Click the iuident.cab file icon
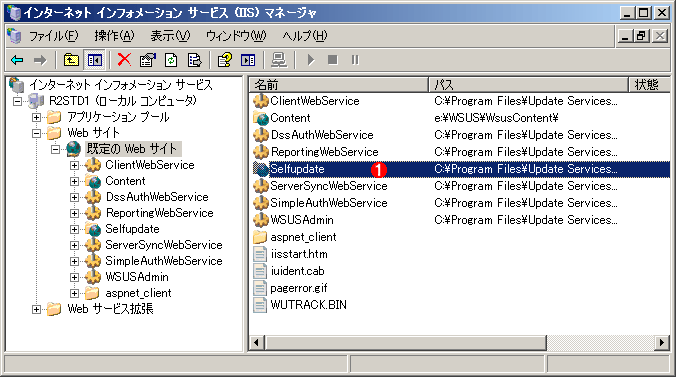The height and width of the screenshot is (377, 676). tap(260, 271)
